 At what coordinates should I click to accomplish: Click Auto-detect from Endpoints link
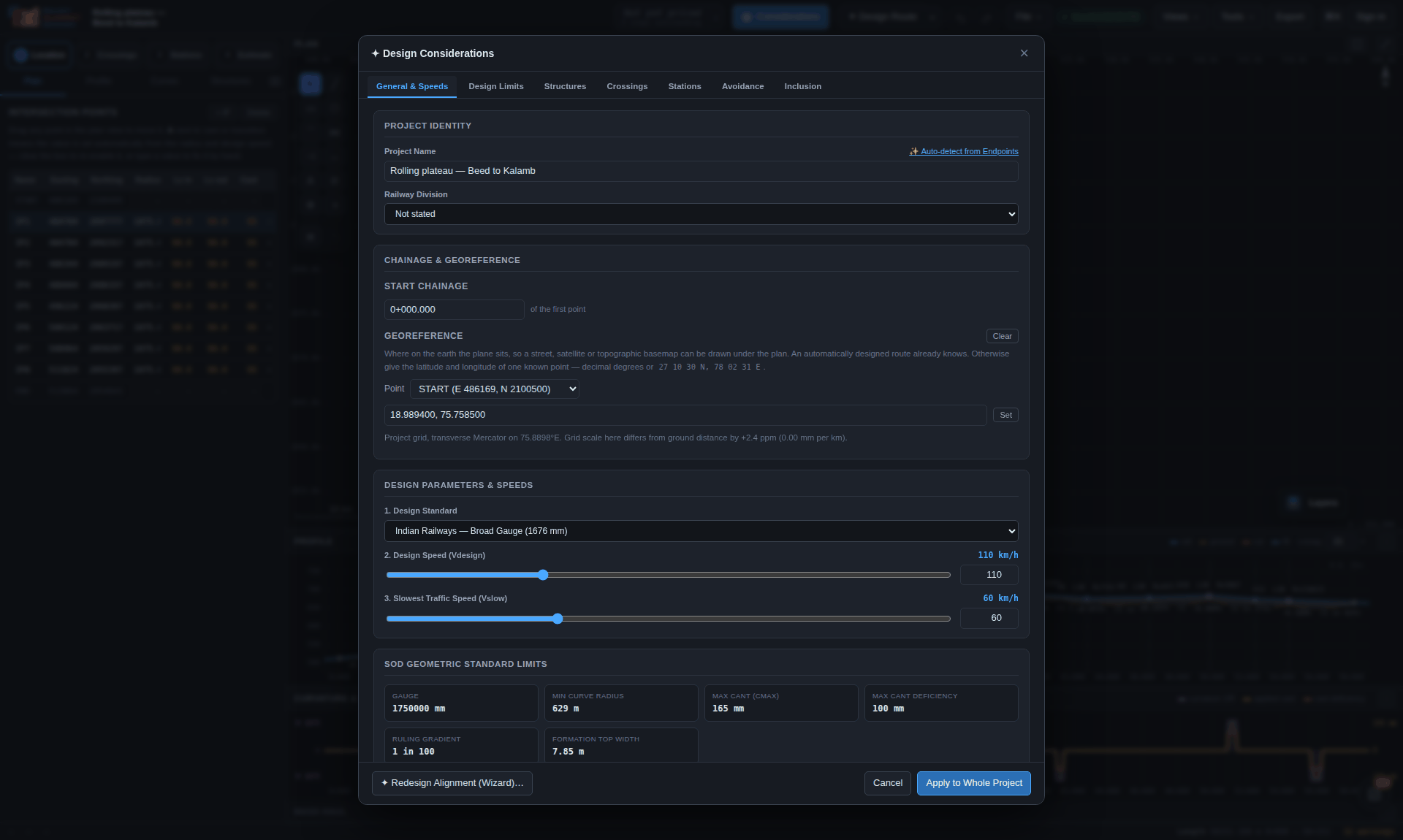pyautogui.click(x=963, y=151)
